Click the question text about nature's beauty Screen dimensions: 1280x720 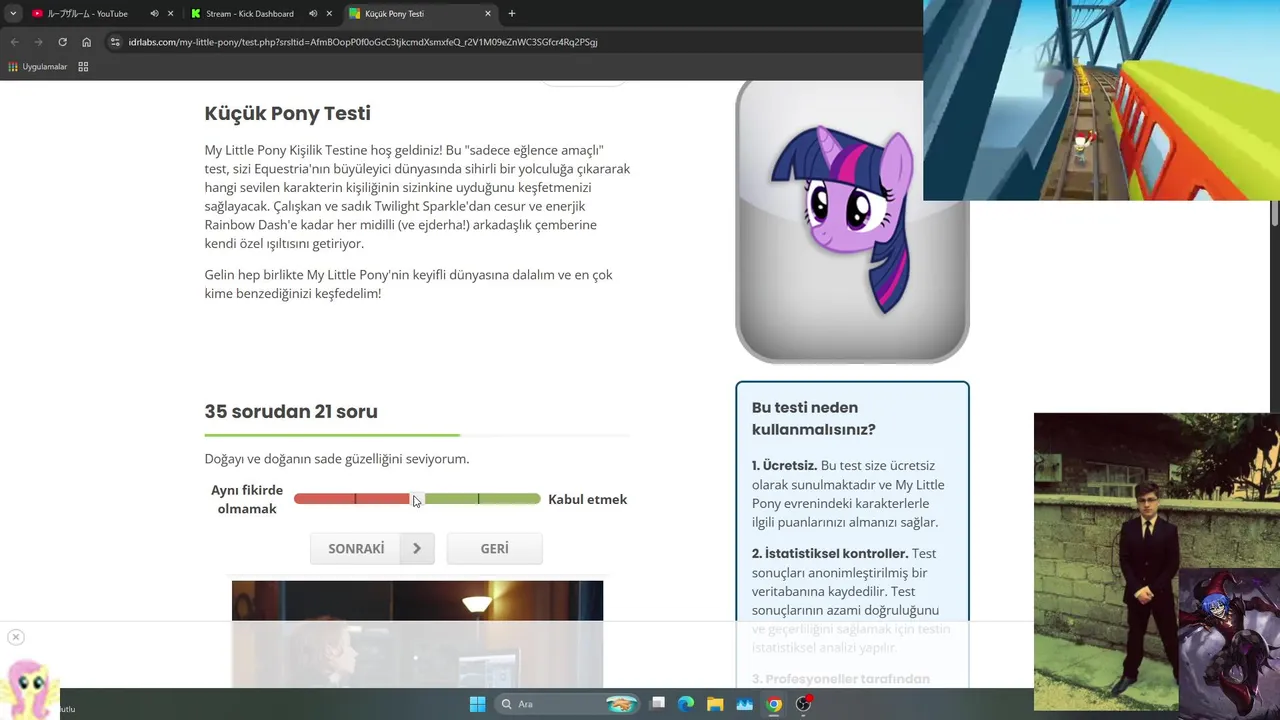[x=337, y=459]
